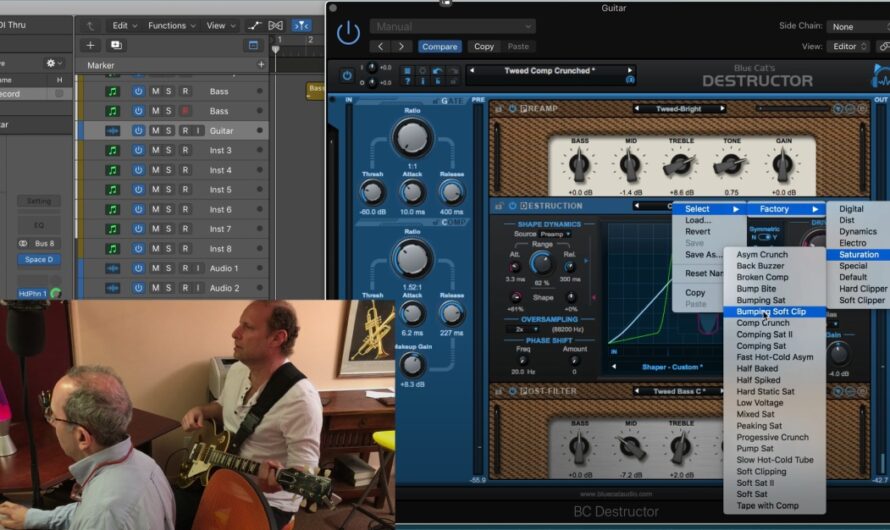This screenshot has width=890, height=530.
Task: Click the flex bowtie icon in toolbar
Action: point(275,26)
